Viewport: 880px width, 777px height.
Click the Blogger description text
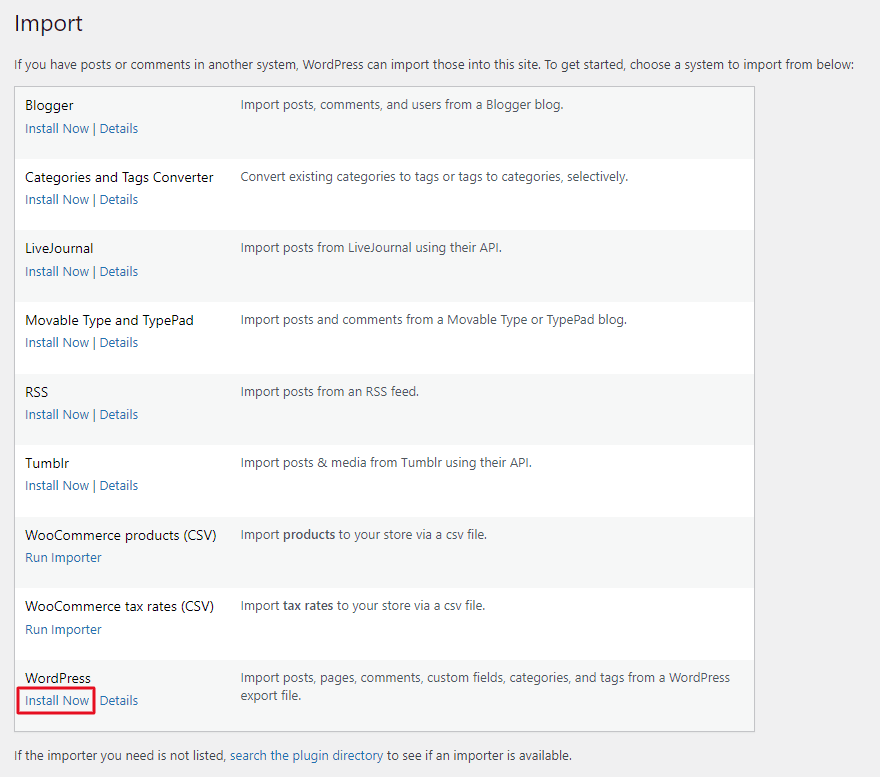[402, 105]
